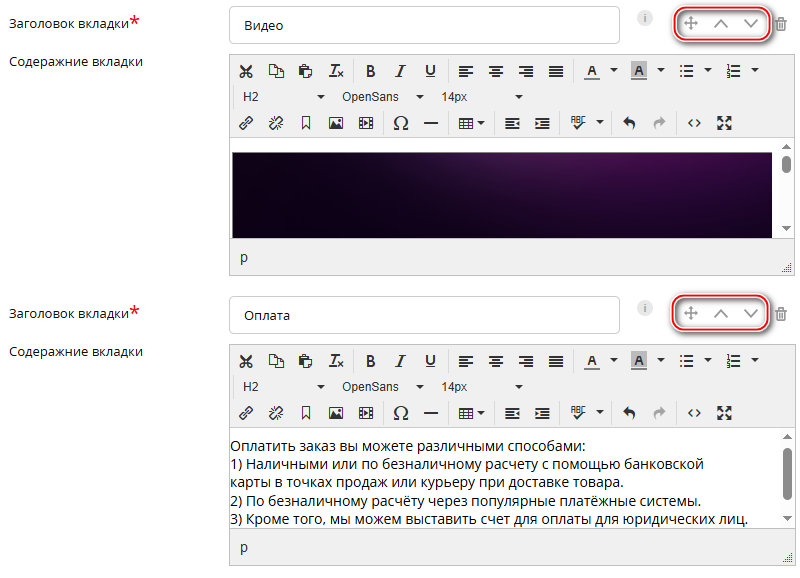Open the table menu in the Оплата editor

point(471,412)
